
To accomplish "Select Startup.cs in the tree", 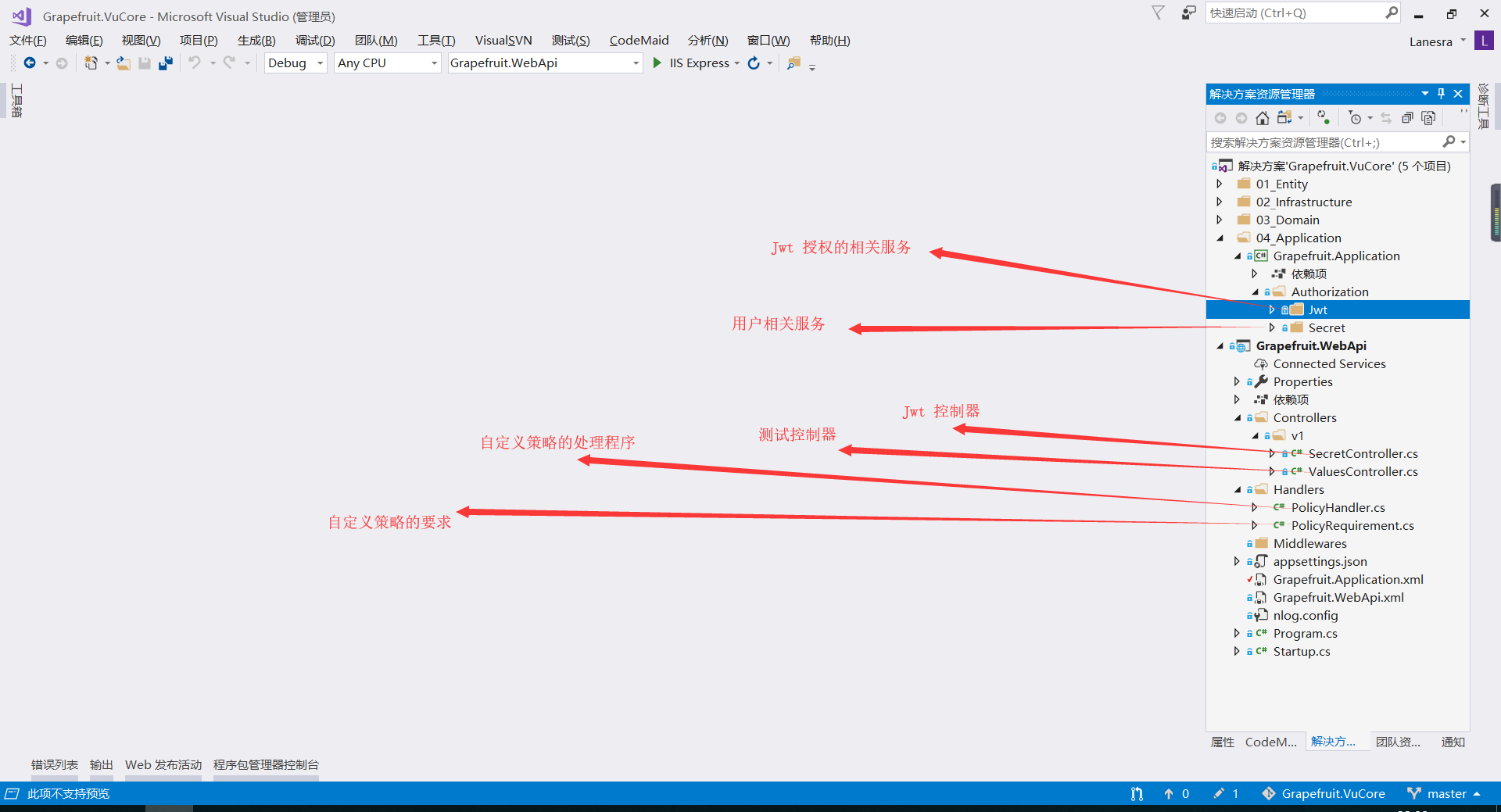I will (x=1301, y=651).
